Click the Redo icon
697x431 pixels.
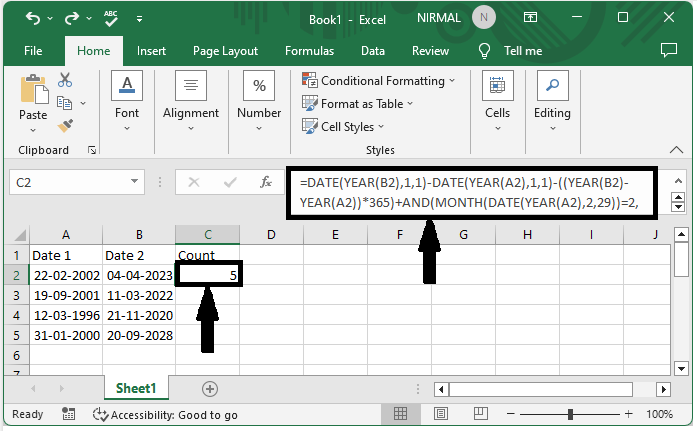point(72,18)
